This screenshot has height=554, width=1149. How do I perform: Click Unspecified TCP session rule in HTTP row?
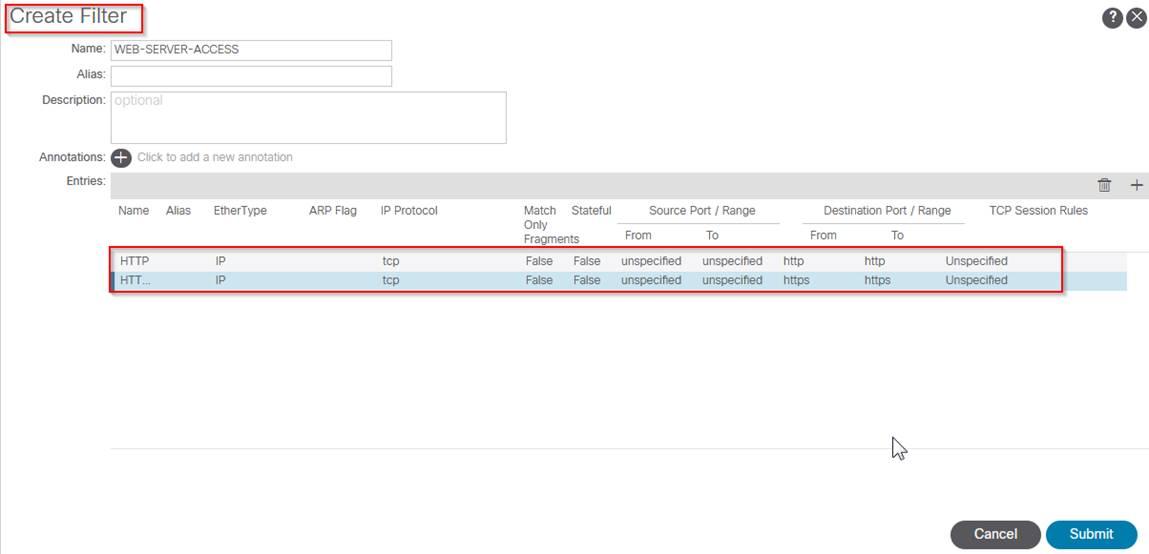pos(976,261)
